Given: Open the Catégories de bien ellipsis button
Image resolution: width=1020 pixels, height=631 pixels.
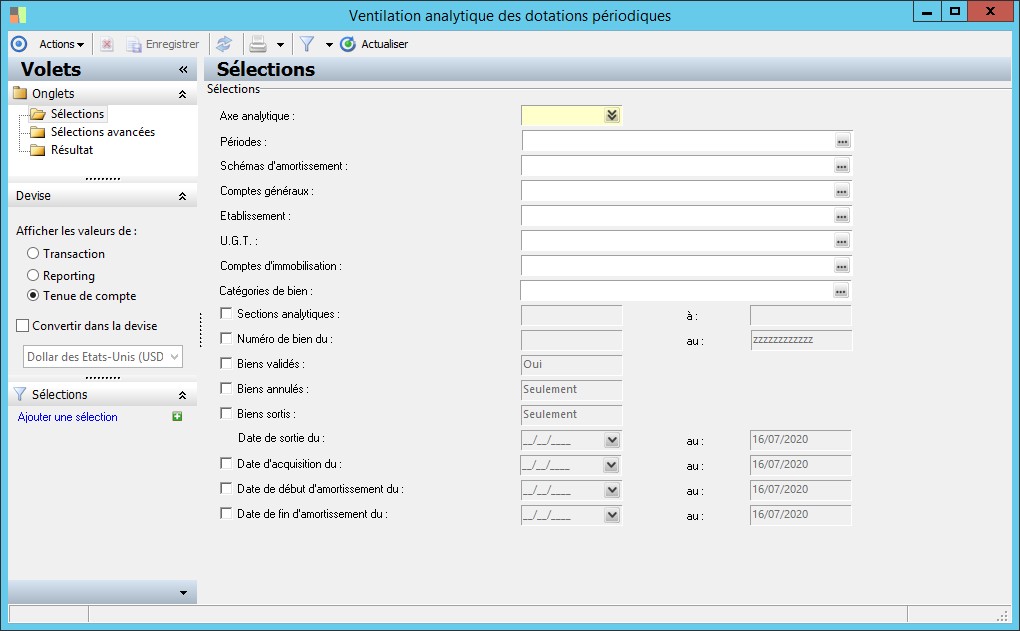Looking at the screenshot, I should [x=841, y=291].
